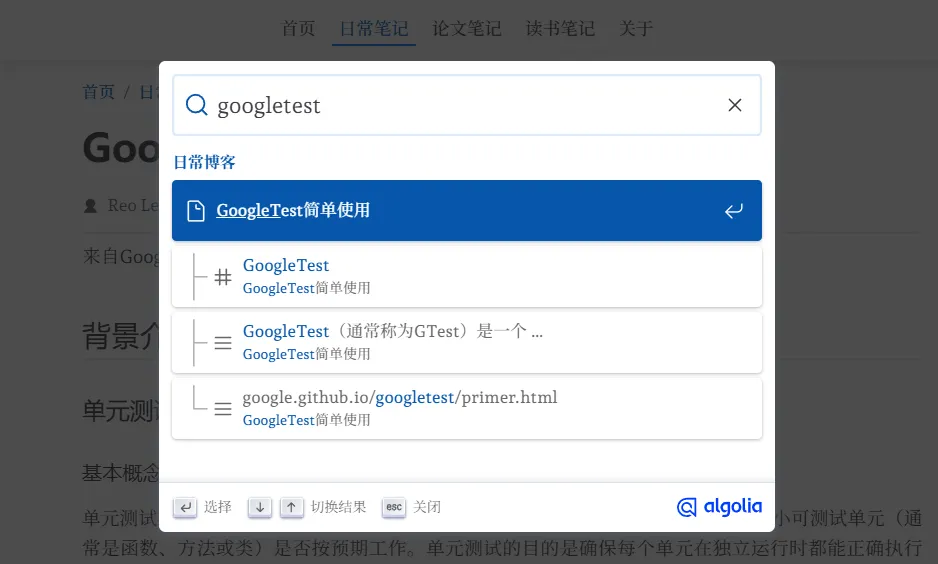Click the magnifier search icon

pyautogui.click(x=196, y=105)
